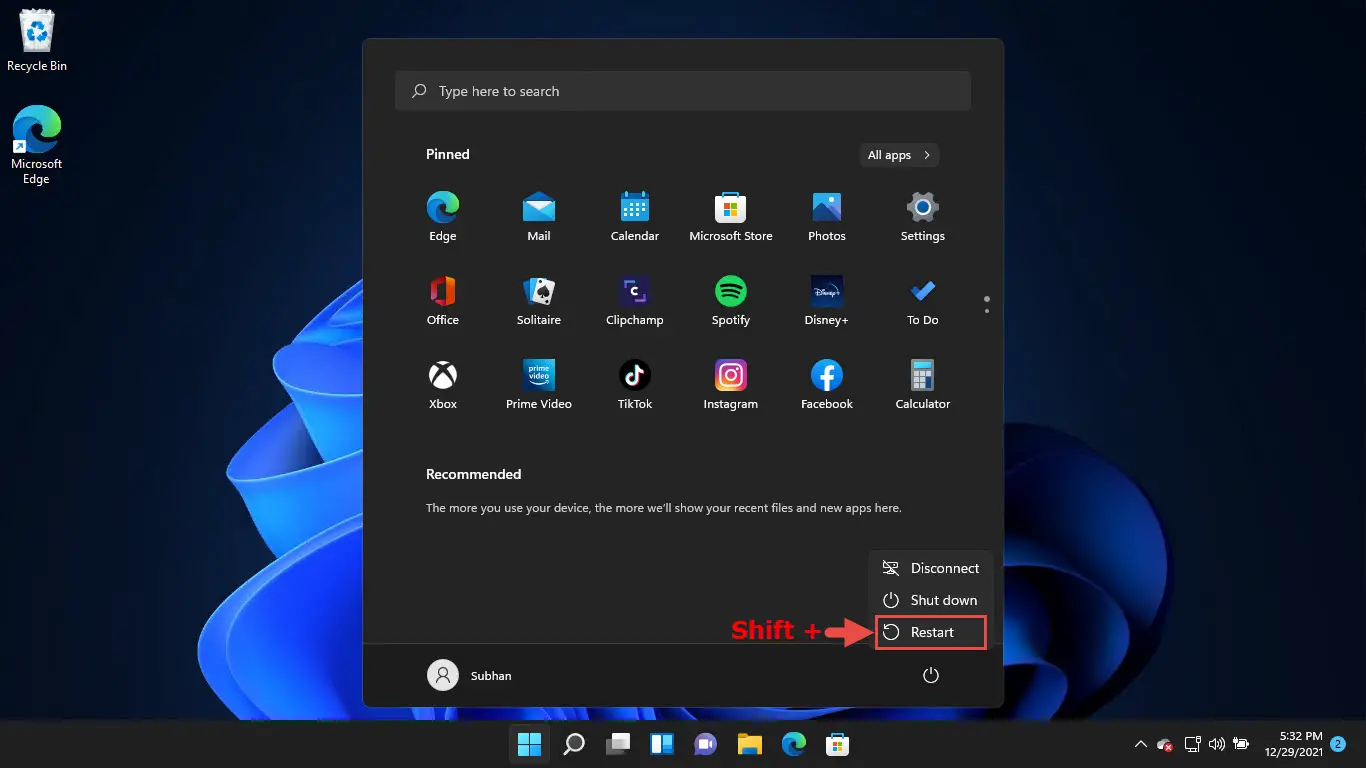Launch the Disney+ app
The image size is (1366, 768).
tap(826, 301)
